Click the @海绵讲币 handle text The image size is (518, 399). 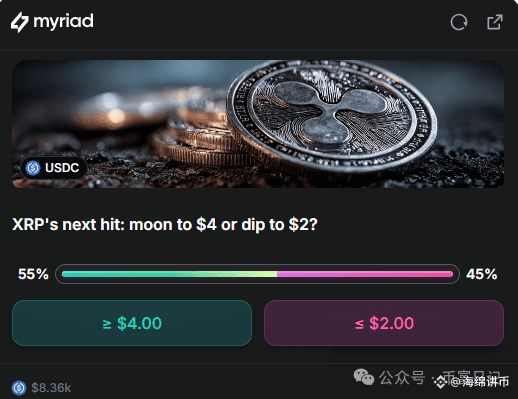pyautogui.click(x=479, y=382)
